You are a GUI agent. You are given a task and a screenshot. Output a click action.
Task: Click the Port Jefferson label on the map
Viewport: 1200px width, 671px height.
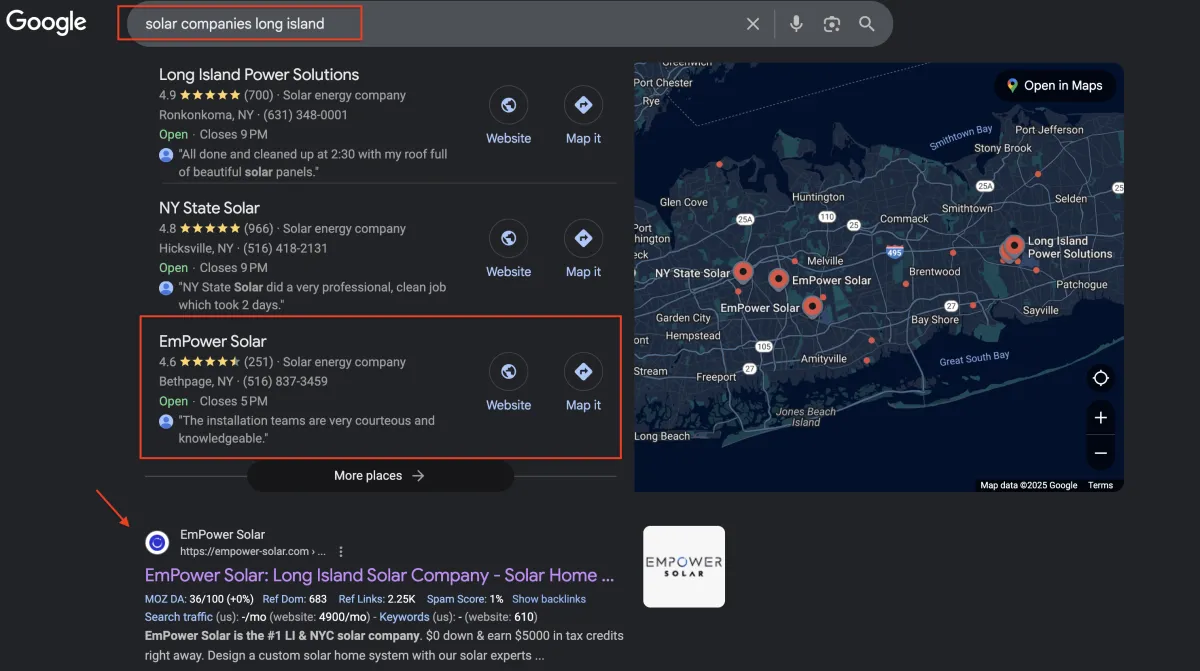(x=1049, y=130)
